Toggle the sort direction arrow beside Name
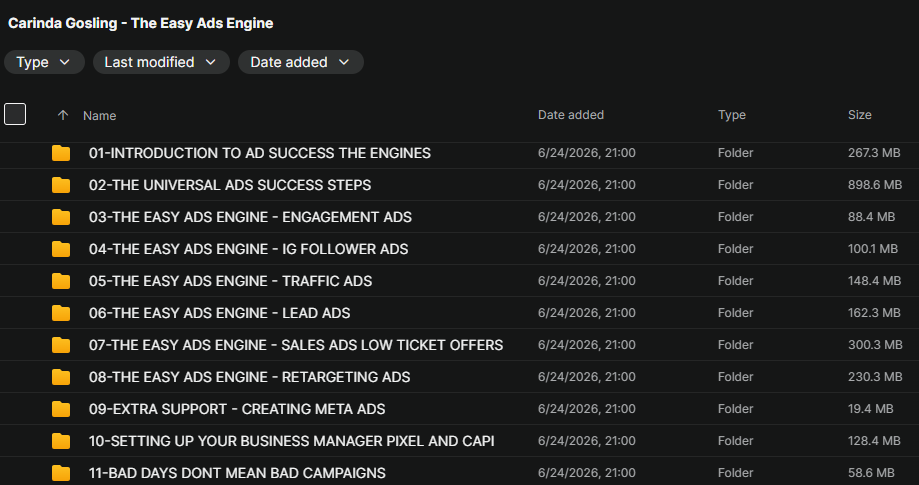This screenshot has height=485, width=919. pyautogui.click(x=63, y=115)
